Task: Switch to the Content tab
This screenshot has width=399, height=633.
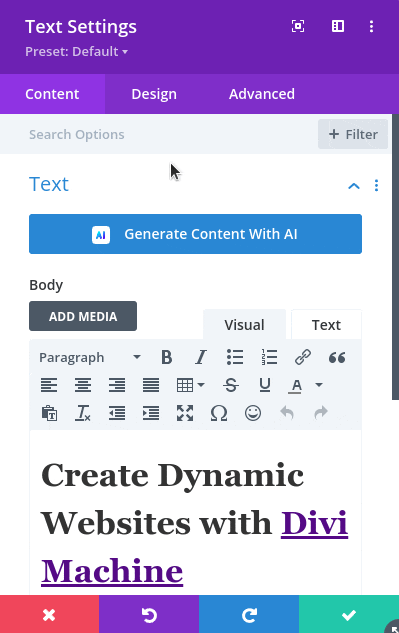Action: click(x=52, y=94)
